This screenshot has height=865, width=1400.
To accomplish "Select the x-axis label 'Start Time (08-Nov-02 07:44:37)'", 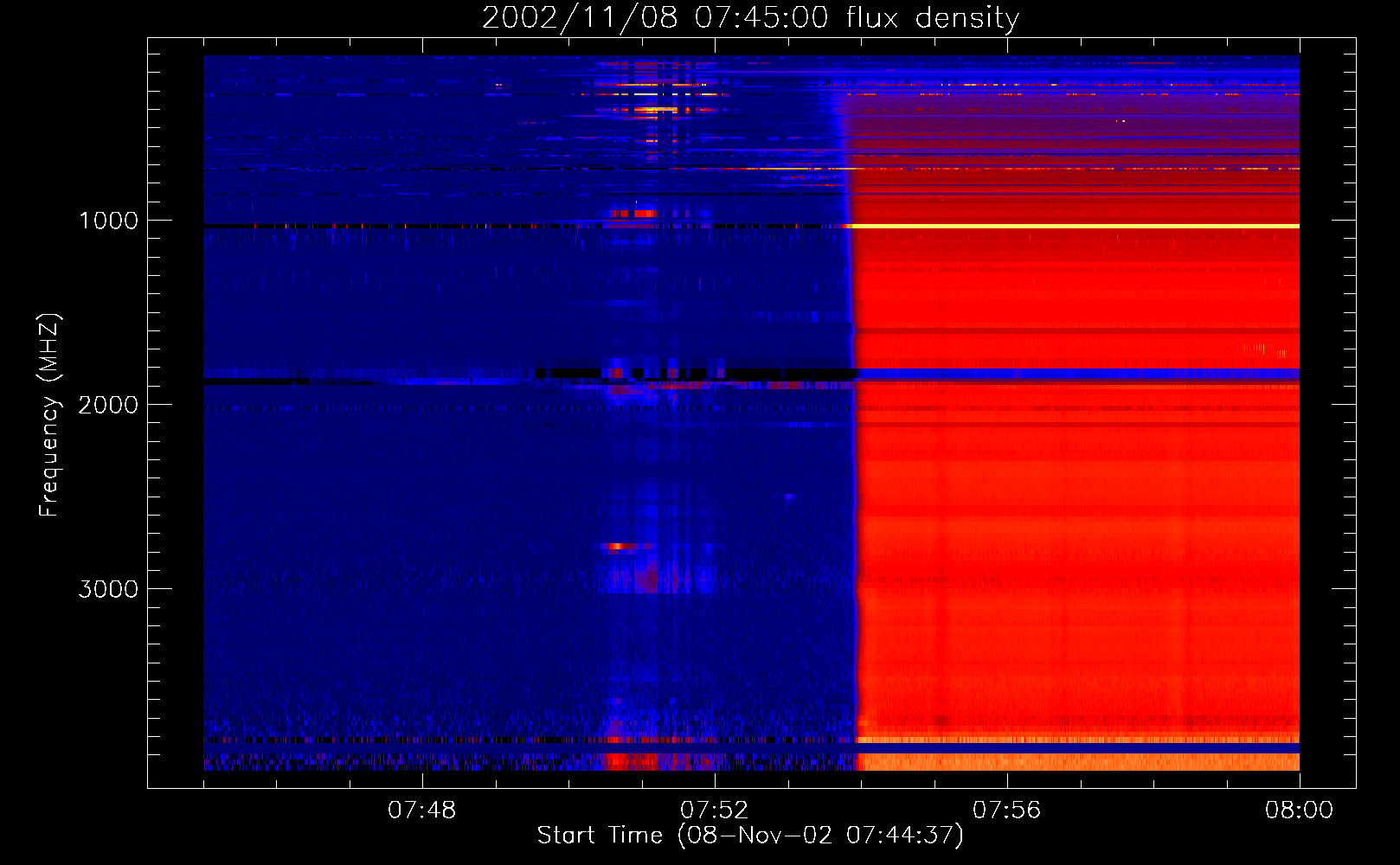I will point(750,836).
